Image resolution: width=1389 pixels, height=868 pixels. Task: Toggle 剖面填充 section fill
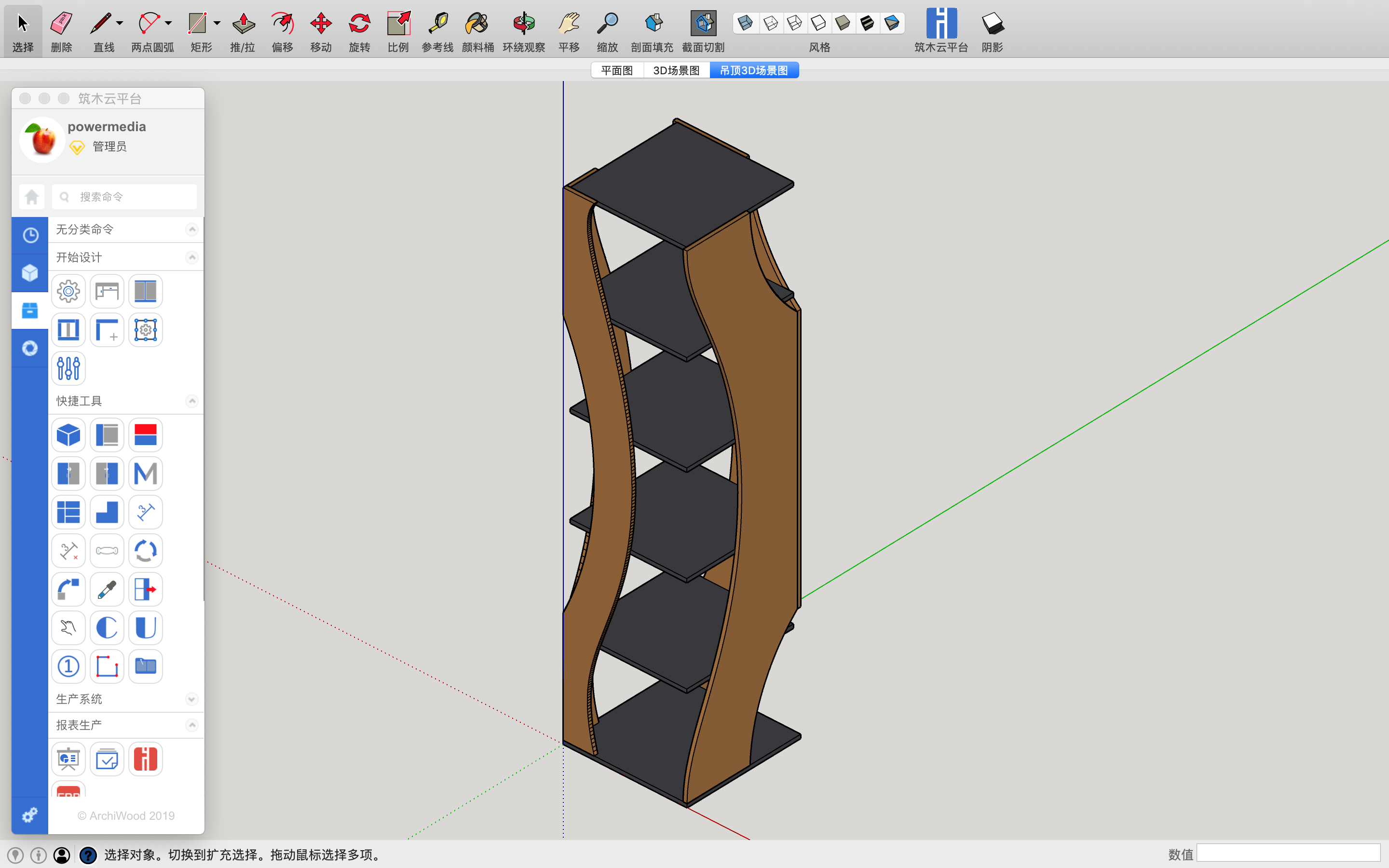point(652,30)
